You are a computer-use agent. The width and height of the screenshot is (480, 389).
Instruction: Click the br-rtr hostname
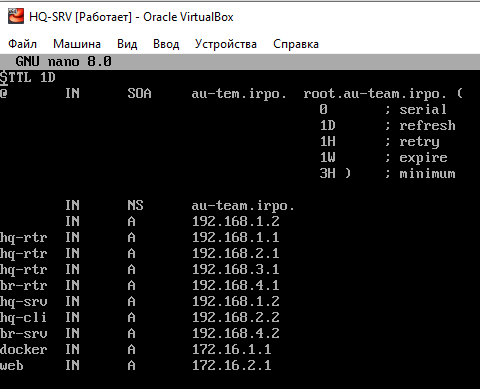click(x=24, y=285)
